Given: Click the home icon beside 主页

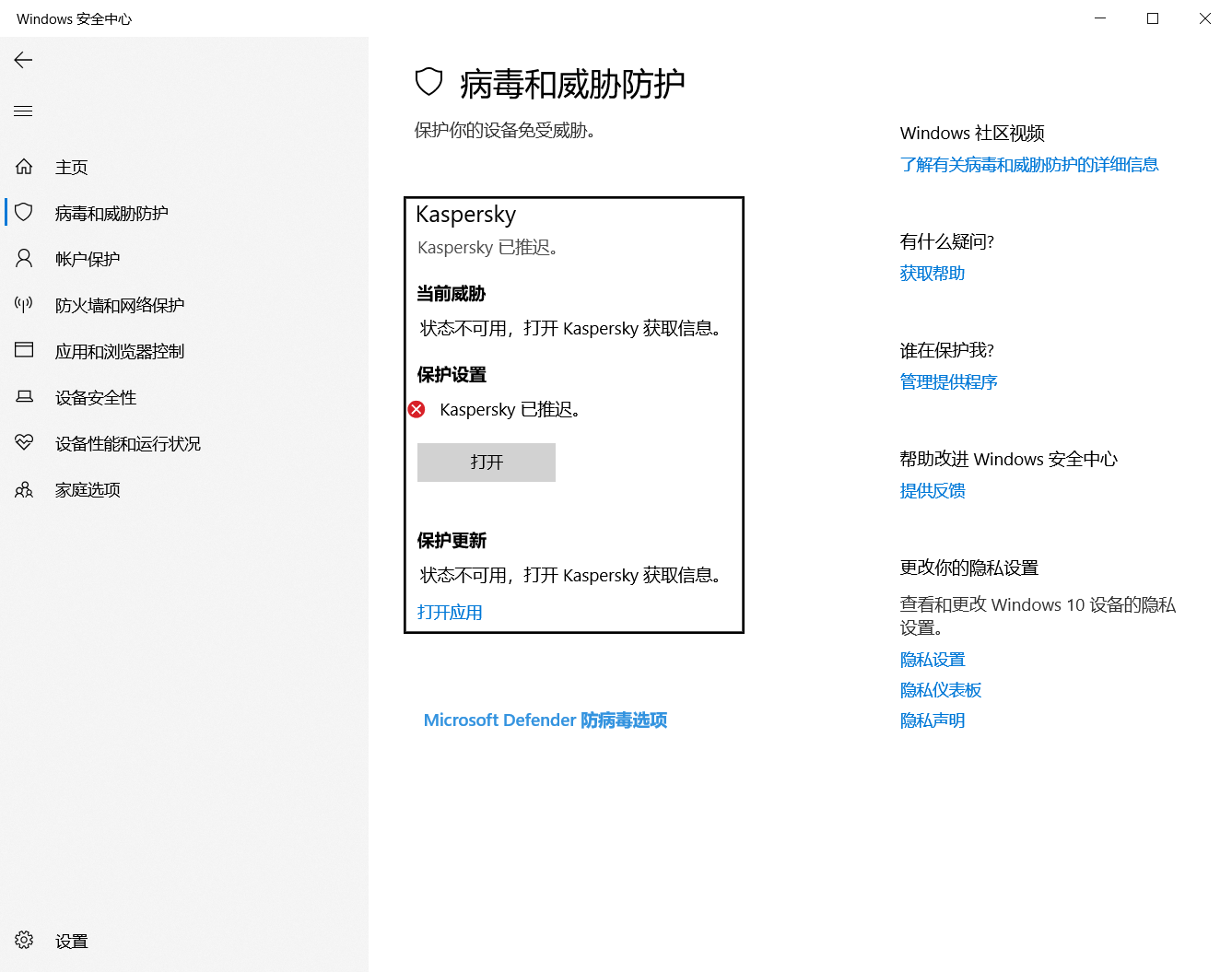Looking at the screenshot, I should 24,167.
